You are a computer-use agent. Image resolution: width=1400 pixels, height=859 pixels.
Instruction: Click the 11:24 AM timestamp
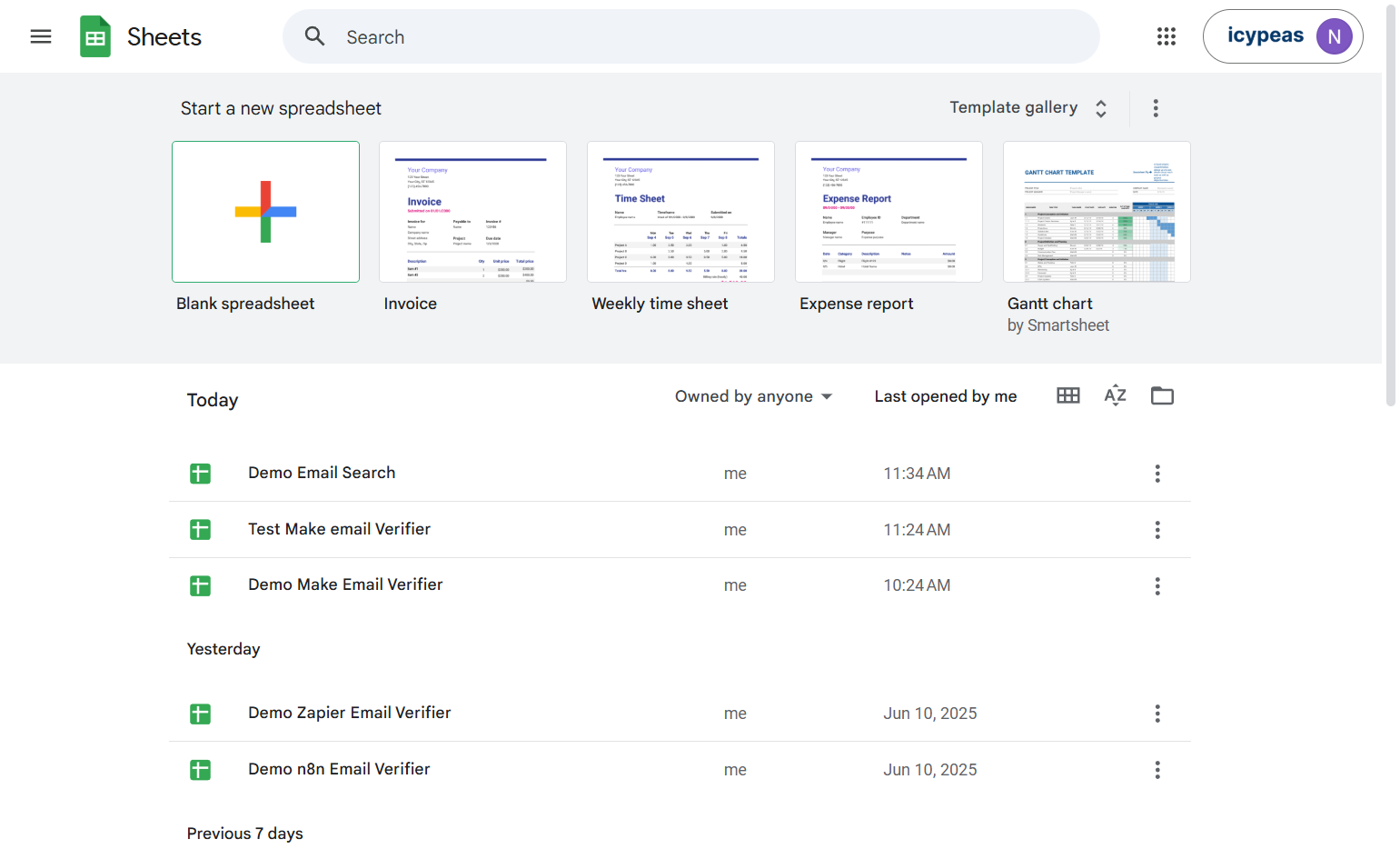coord(917,530)
